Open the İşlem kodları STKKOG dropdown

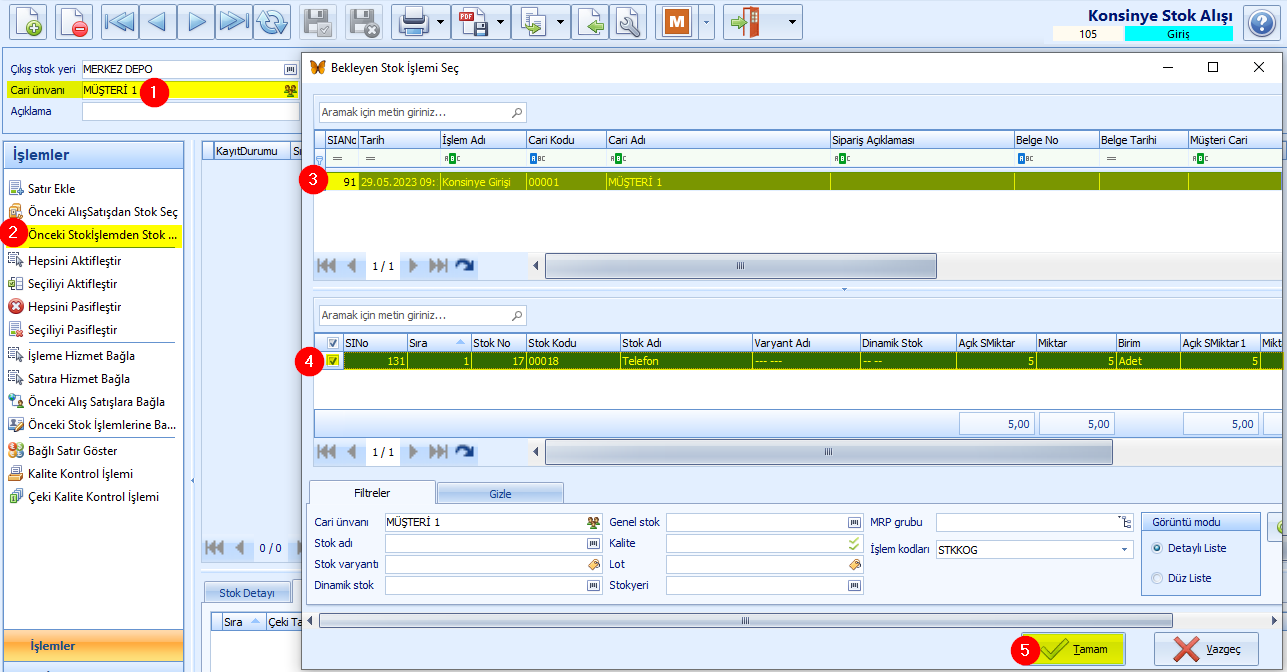point(1125,549)
